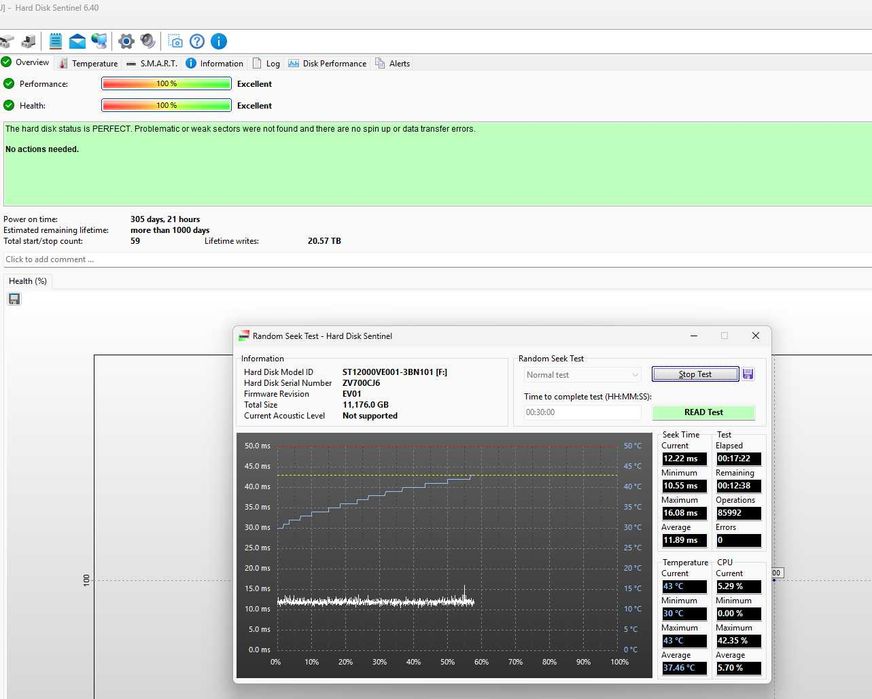The image size is (872, 699).
Task: Click the model ID ST12000VE001-3BN101 text
Action: [x=394, y=372]
